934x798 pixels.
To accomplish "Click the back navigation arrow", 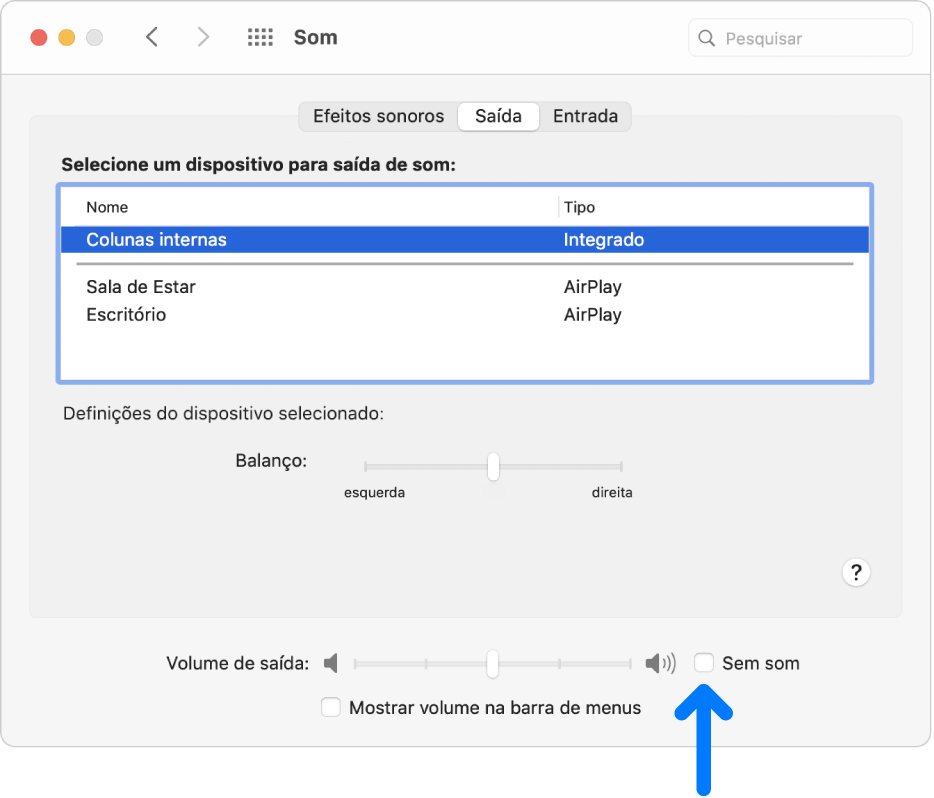I will point(152,37).
